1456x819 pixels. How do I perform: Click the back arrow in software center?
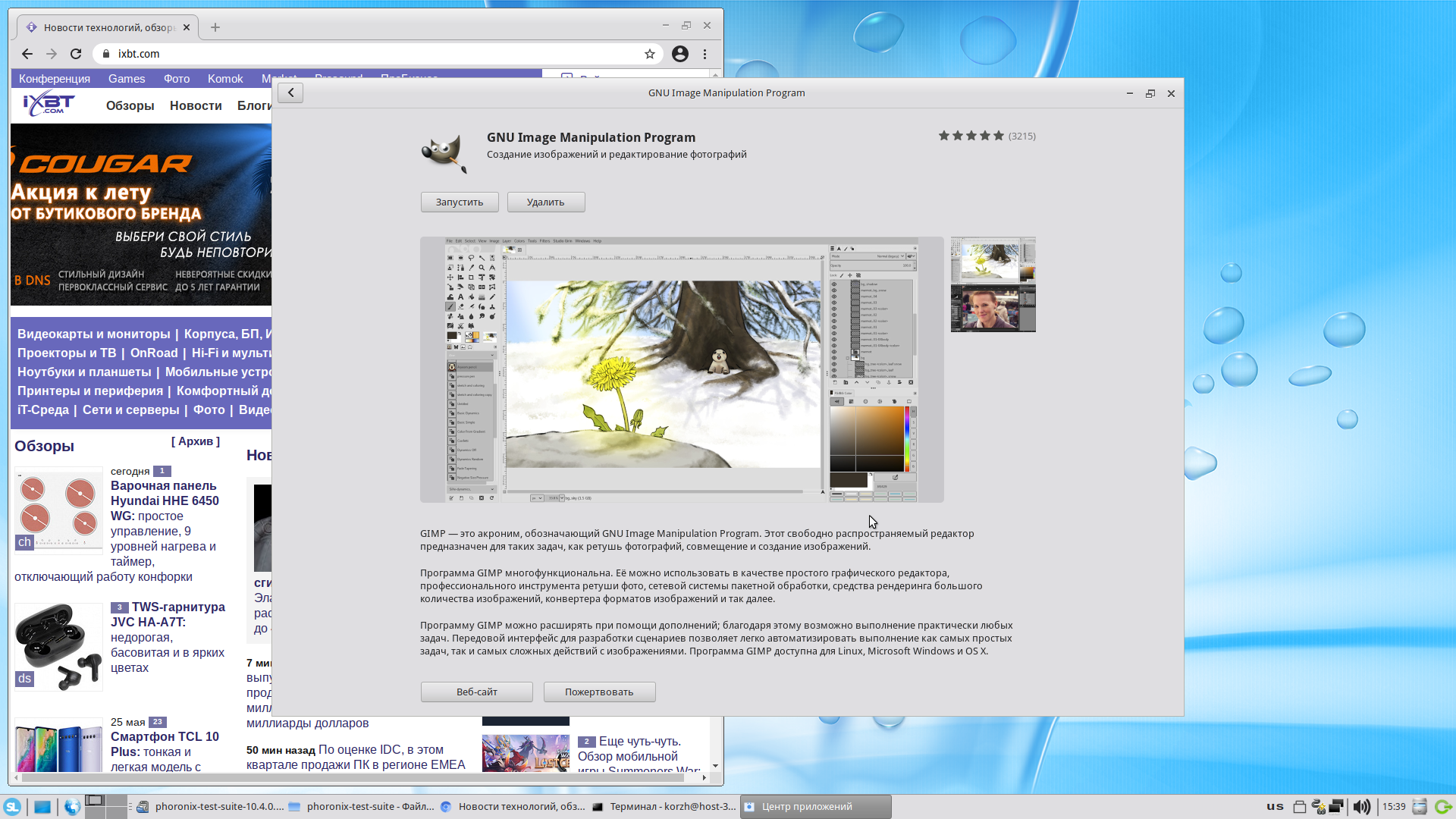290,93
